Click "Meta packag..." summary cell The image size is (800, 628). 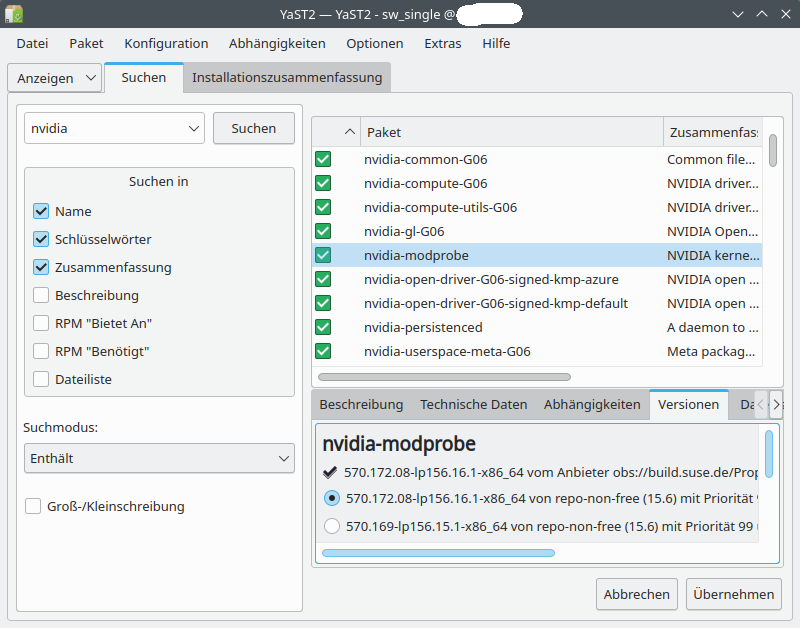(x=711, y=351)
